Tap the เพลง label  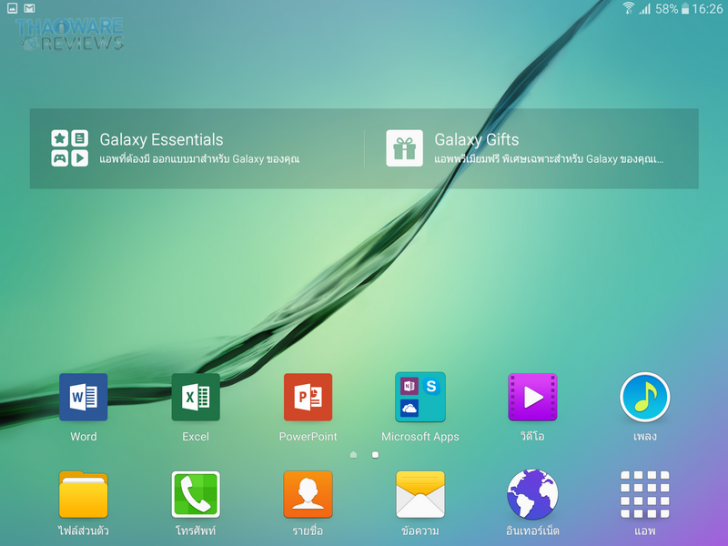645,436
